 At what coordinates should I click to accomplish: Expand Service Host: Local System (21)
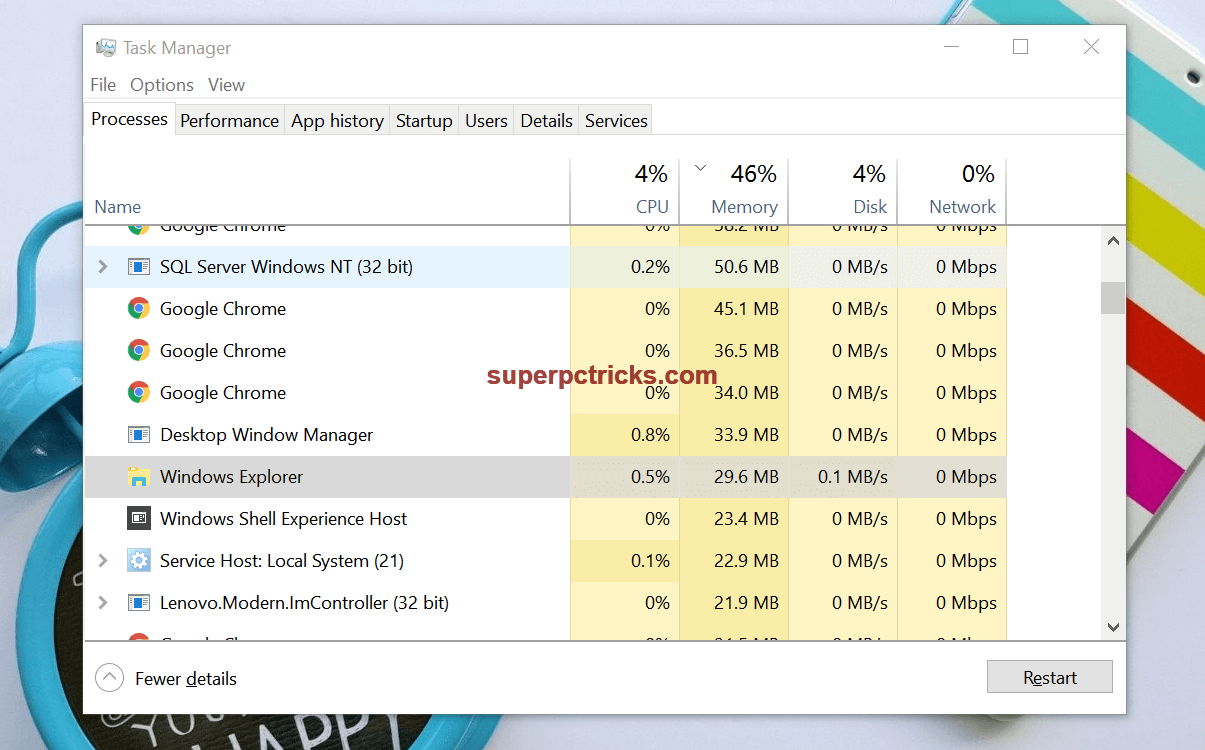pos(103,560)
